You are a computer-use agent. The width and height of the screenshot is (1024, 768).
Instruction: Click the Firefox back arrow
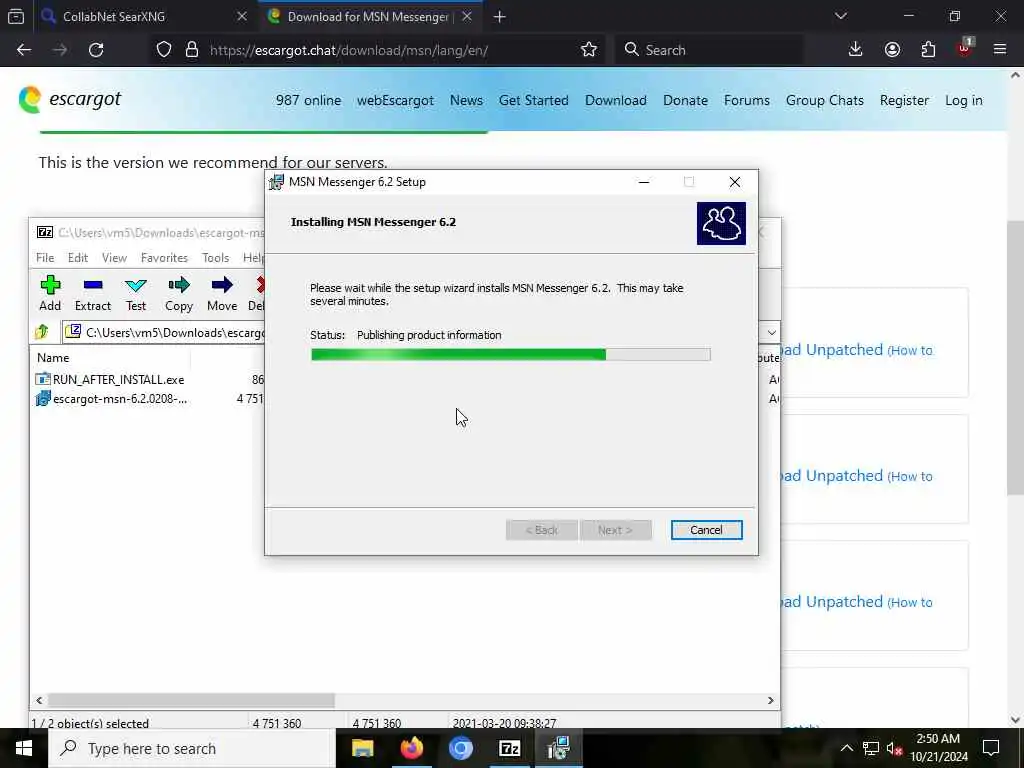coord(24,50)
